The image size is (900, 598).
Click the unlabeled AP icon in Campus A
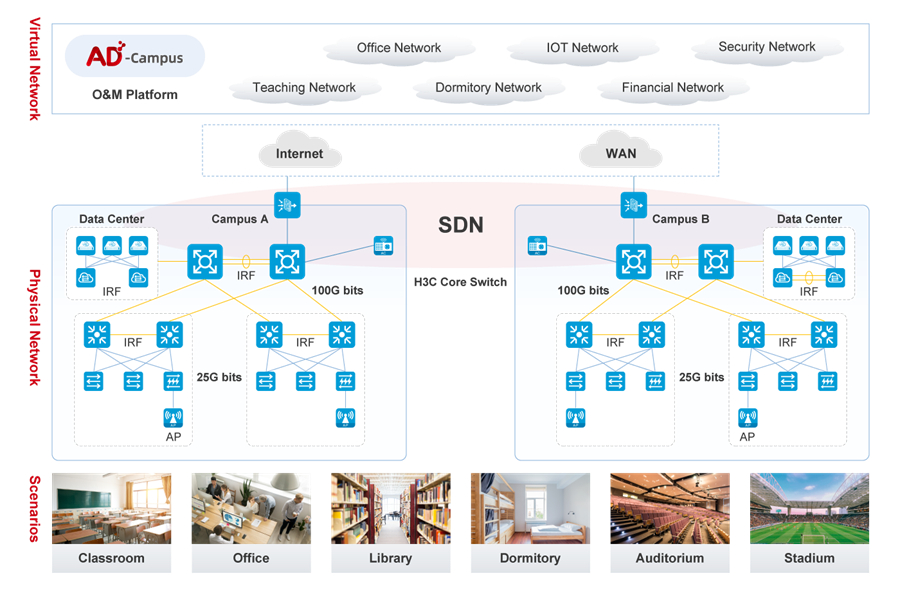click(x=346, y=418)
